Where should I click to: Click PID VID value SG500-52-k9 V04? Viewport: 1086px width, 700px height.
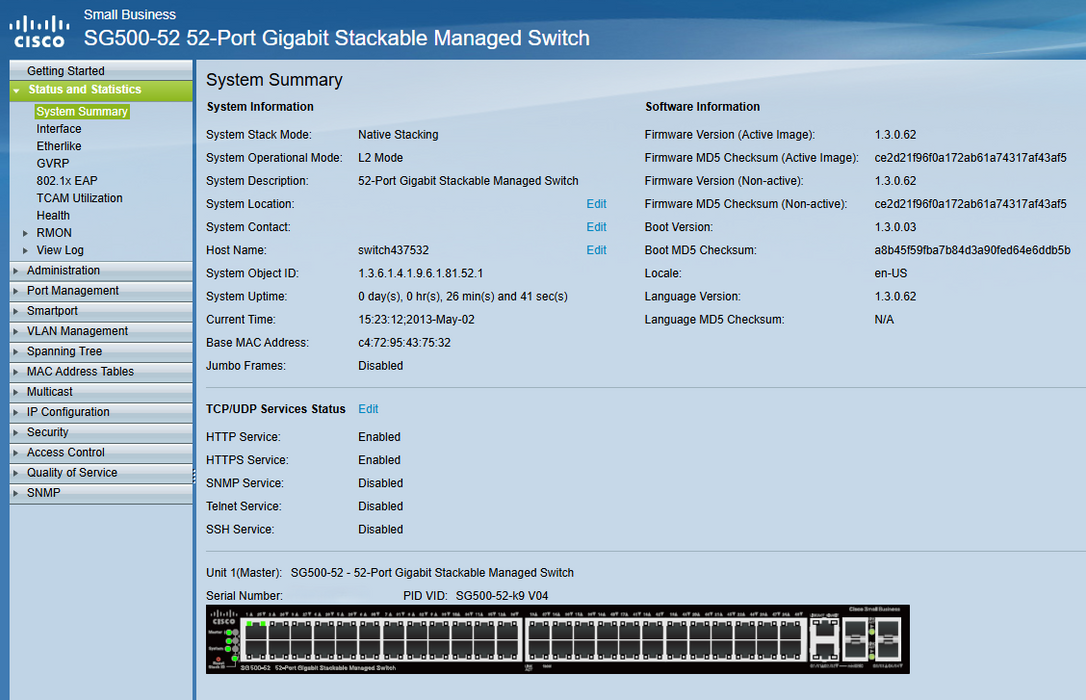(x=502, y=595)
